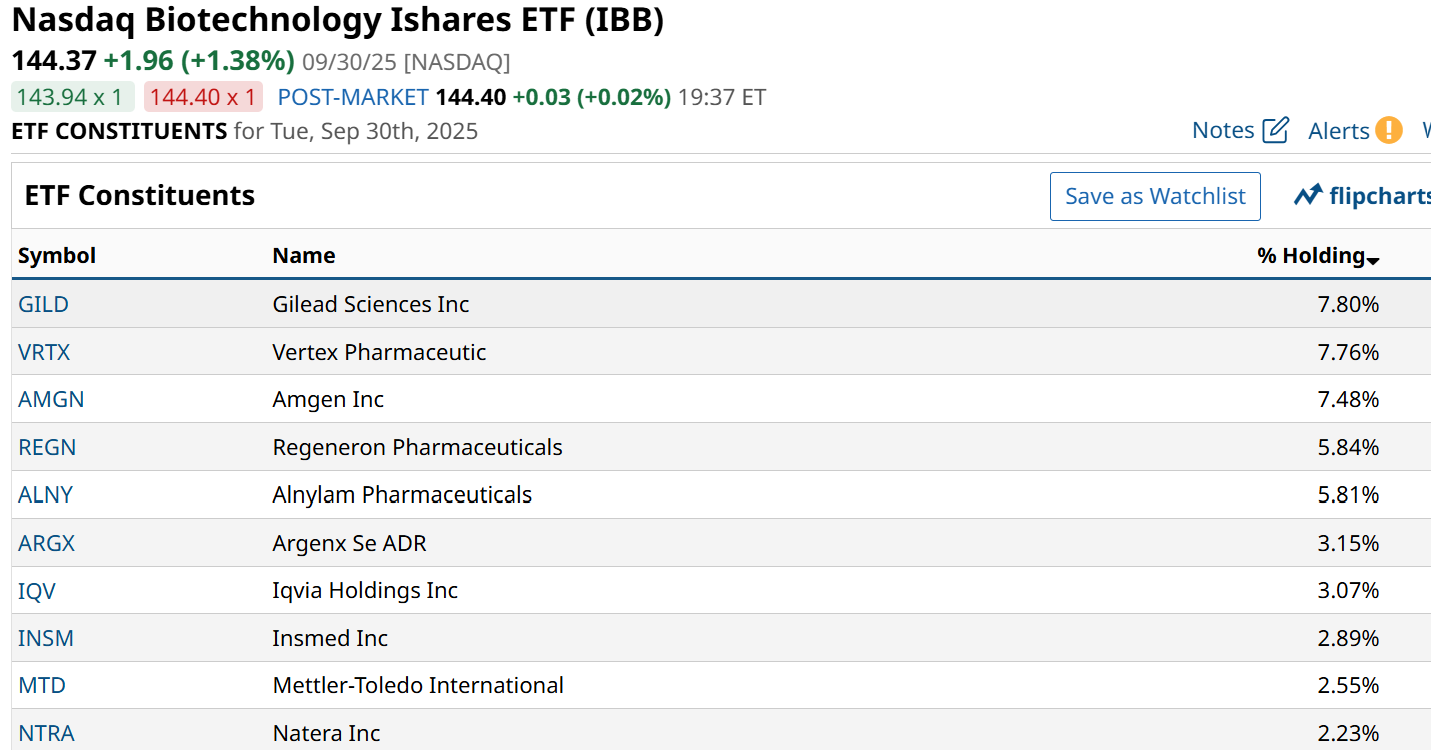Click the ARGX ticker link

pyautogui.click(x=46, y=543)
